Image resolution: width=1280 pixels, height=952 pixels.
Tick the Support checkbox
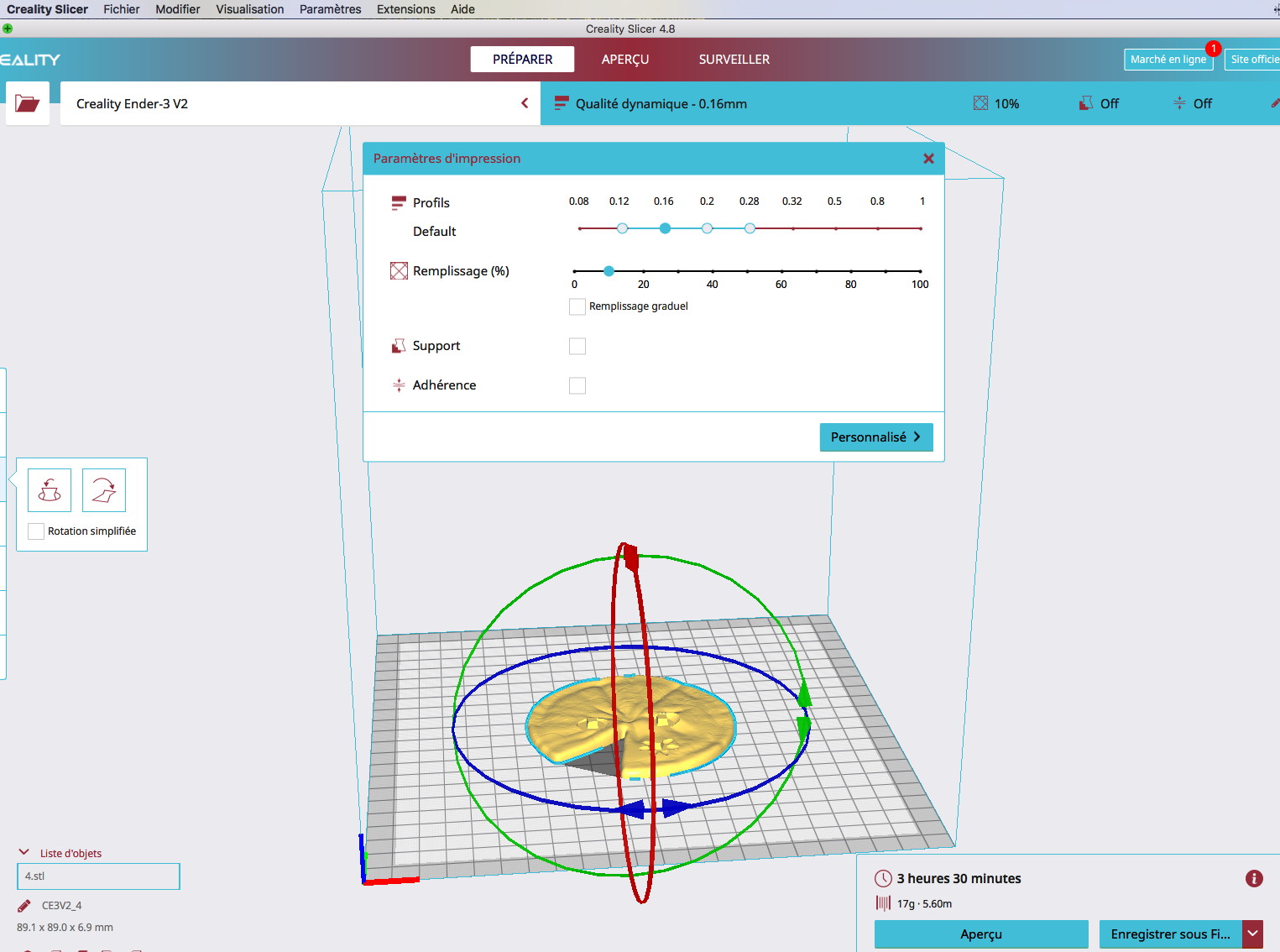pos(577,346)
